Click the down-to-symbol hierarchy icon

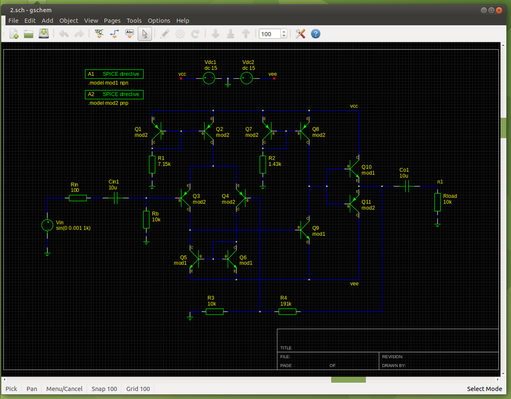230,34
